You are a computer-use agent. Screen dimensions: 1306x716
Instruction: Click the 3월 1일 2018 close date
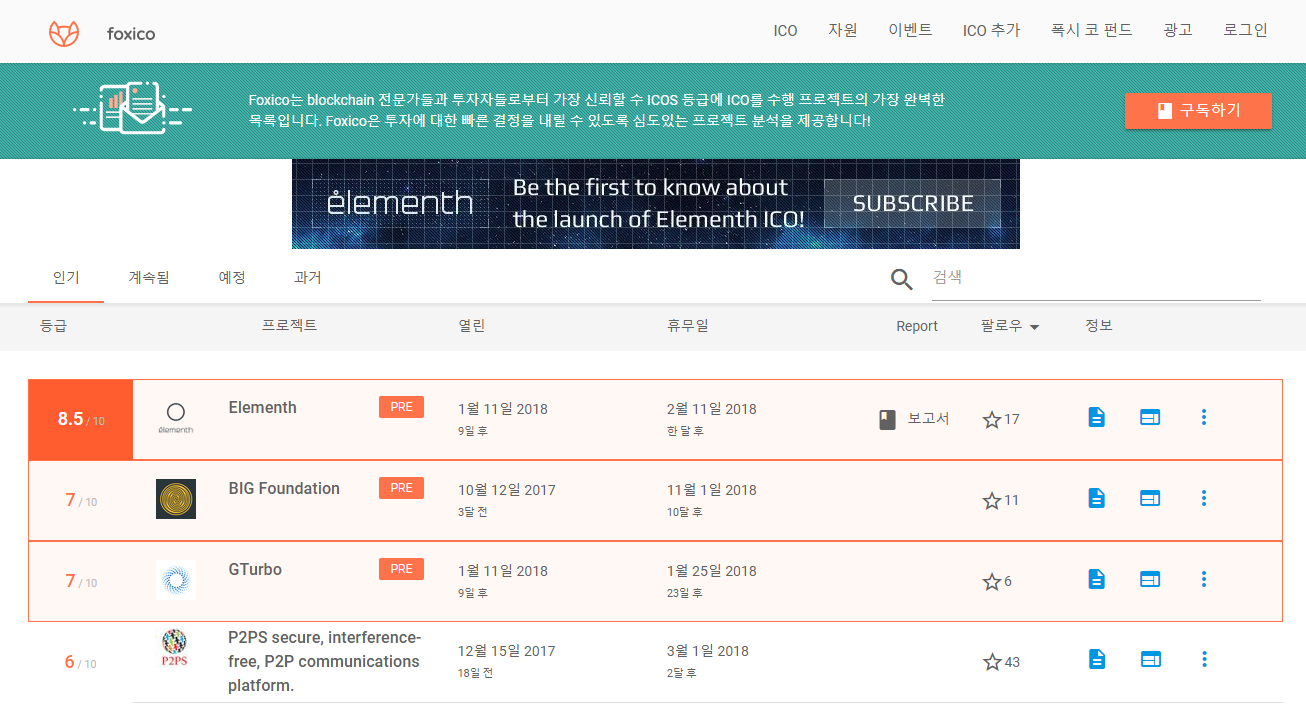pos(708,651)
